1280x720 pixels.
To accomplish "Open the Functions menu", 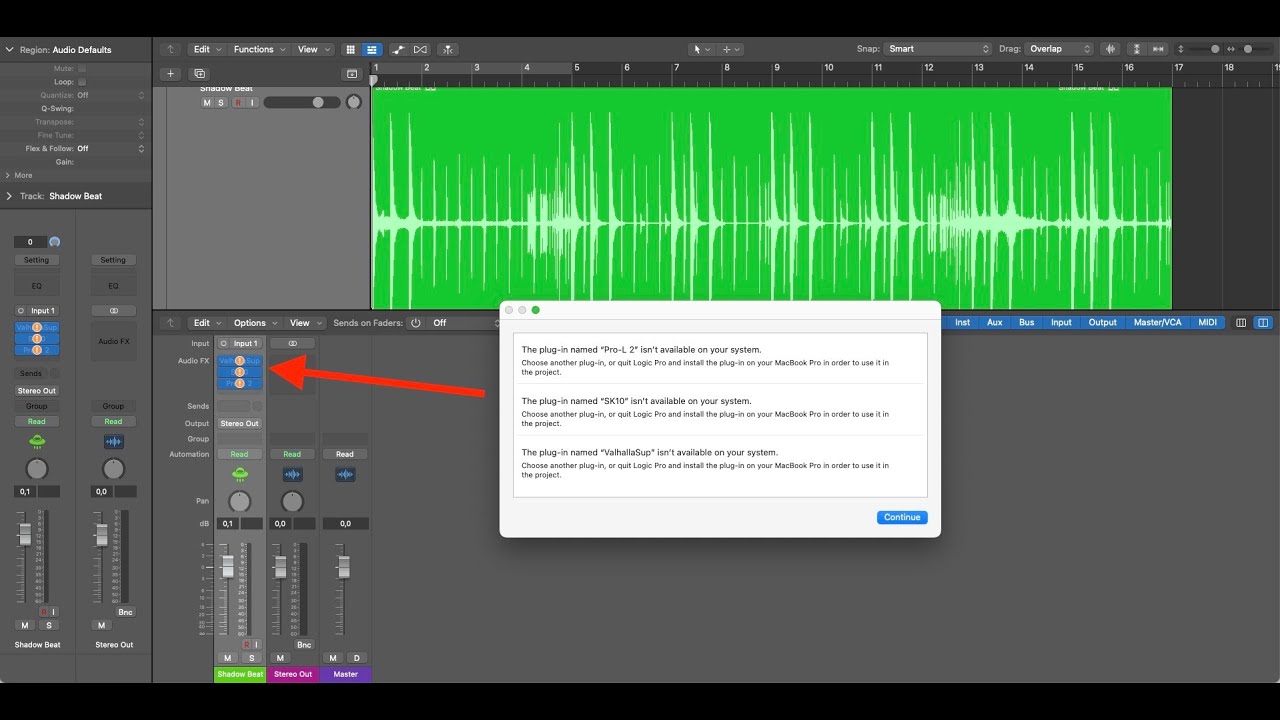I will [258, 49].
